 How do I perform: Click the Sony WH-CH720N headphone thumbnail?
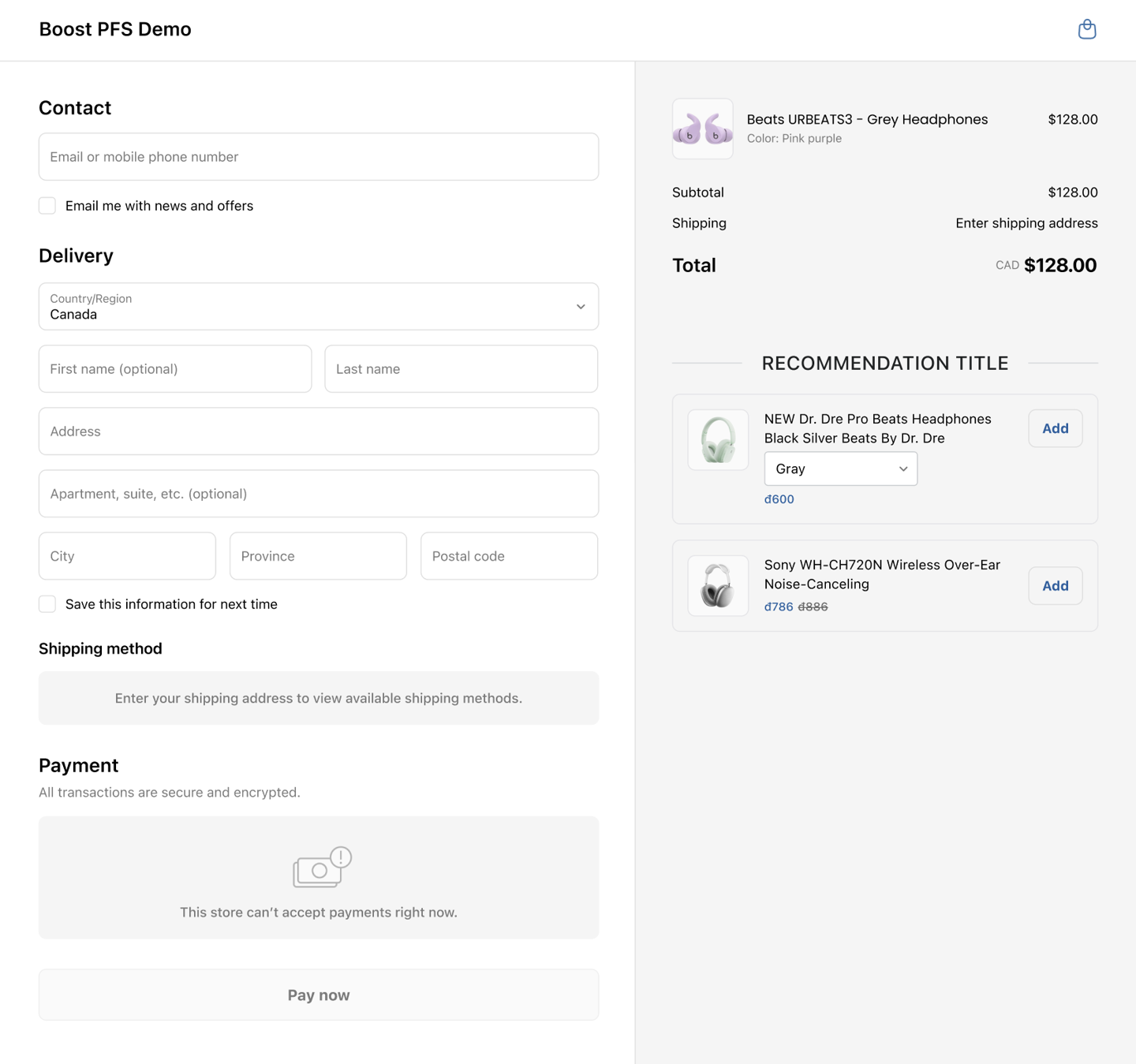click(718, 586)
